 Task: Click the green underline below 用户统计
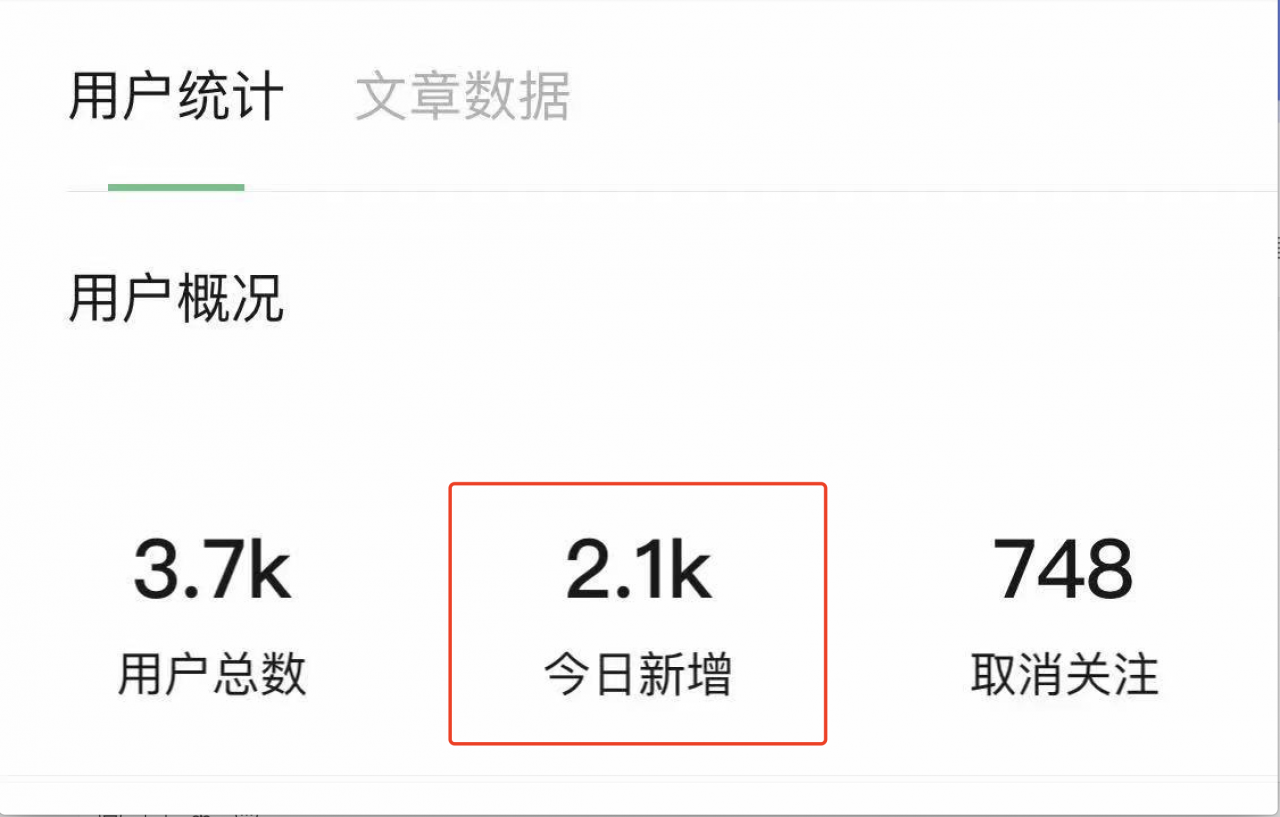(x=176, y=187)
